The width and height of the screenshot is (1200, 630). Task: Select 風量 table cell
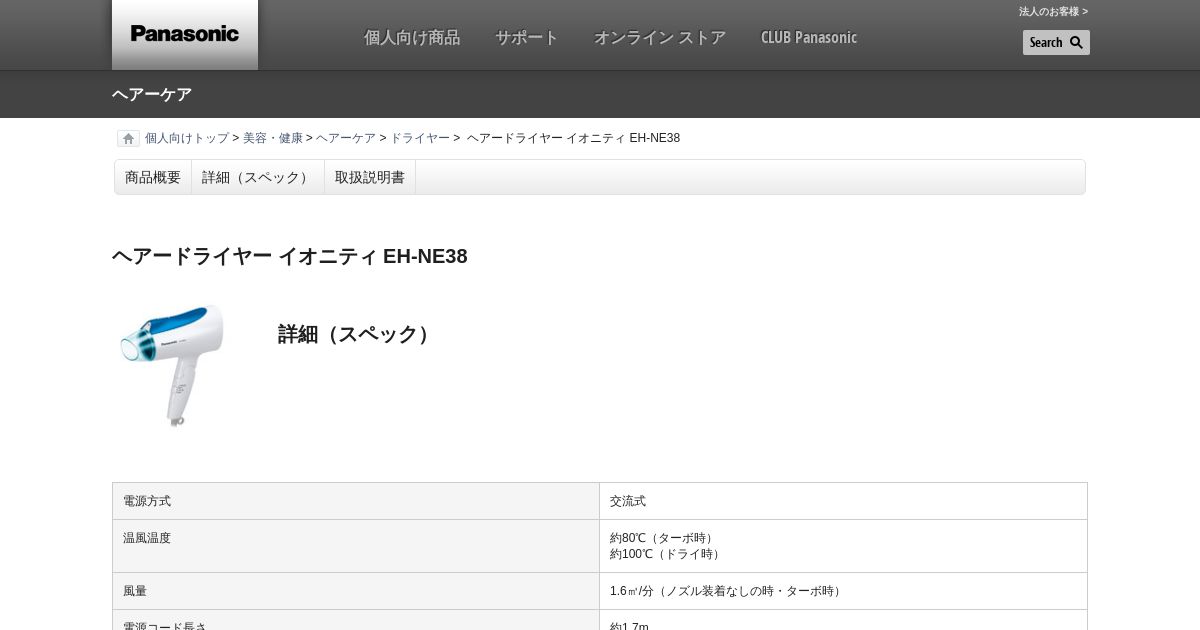point(356,591)
